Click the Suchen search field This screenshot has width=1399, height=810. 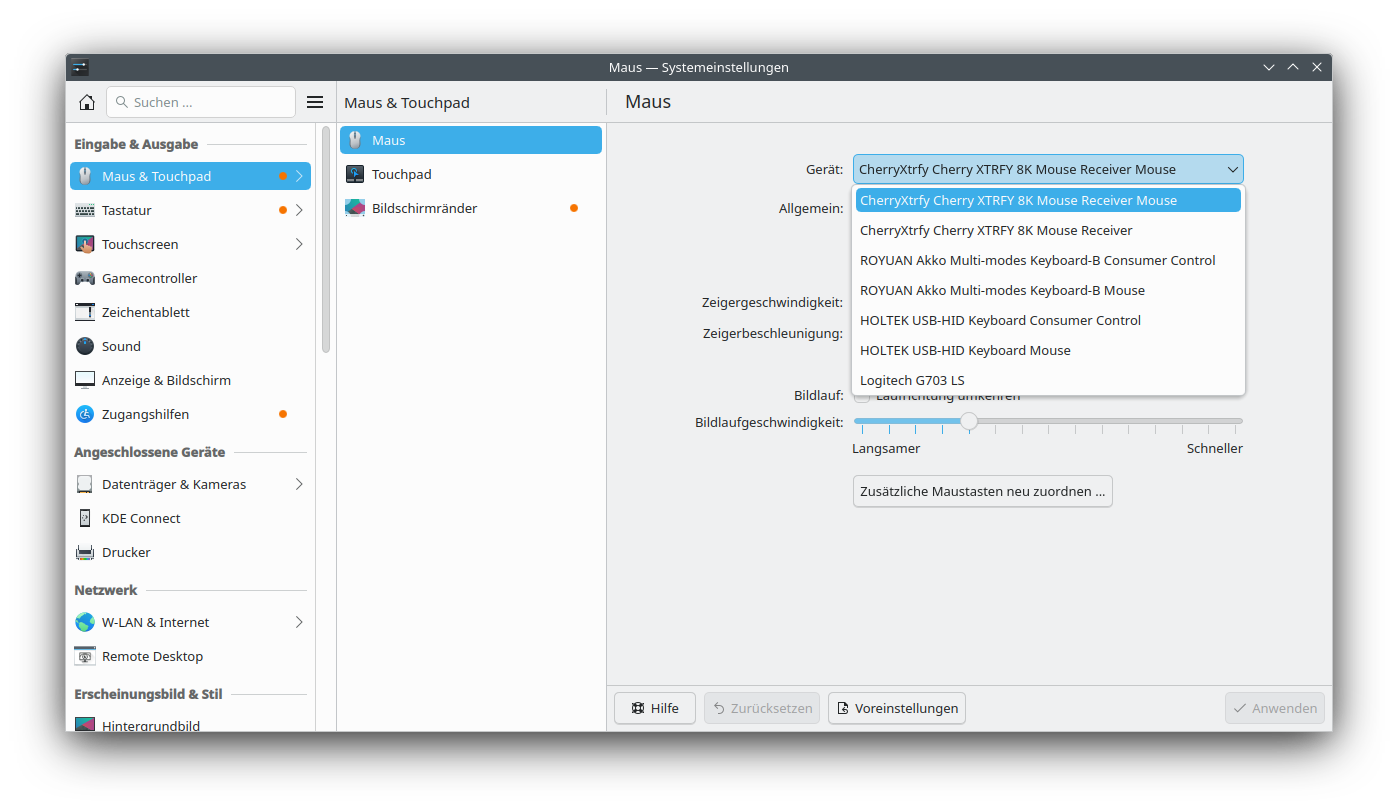point(201,102)
